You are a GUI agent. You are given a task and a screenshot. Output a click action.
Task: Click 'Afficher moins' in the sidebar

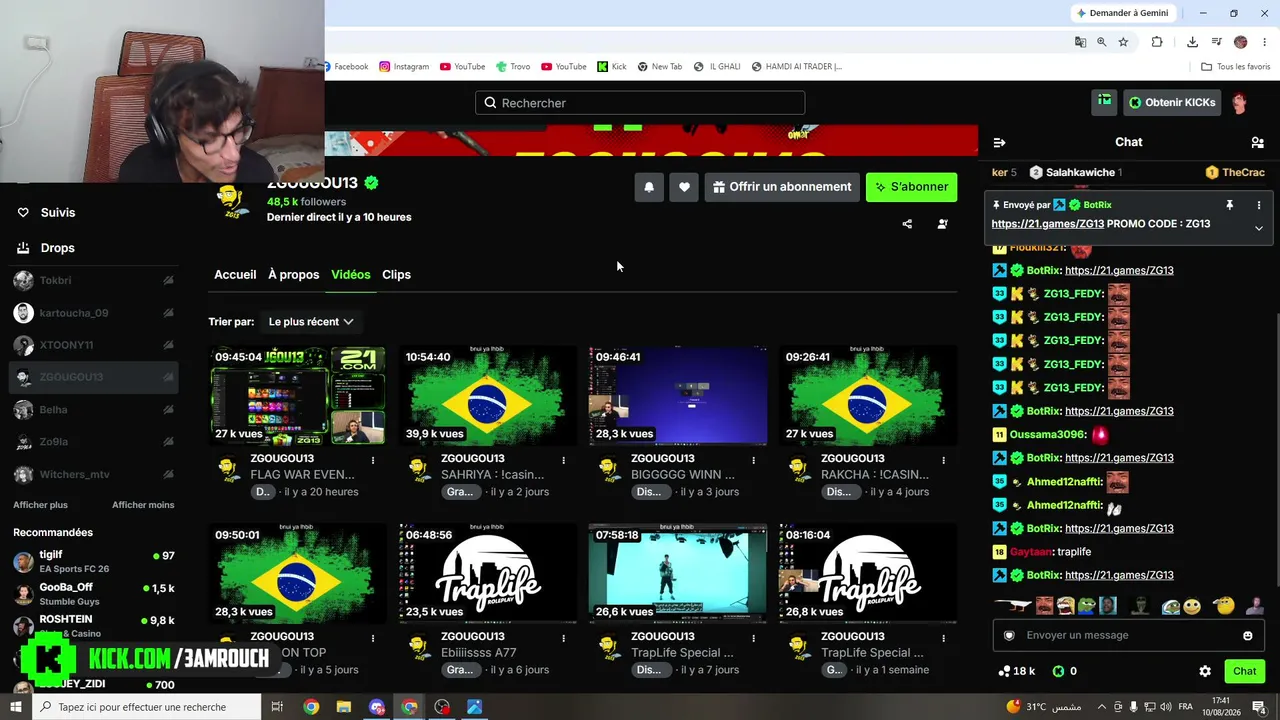143,505
